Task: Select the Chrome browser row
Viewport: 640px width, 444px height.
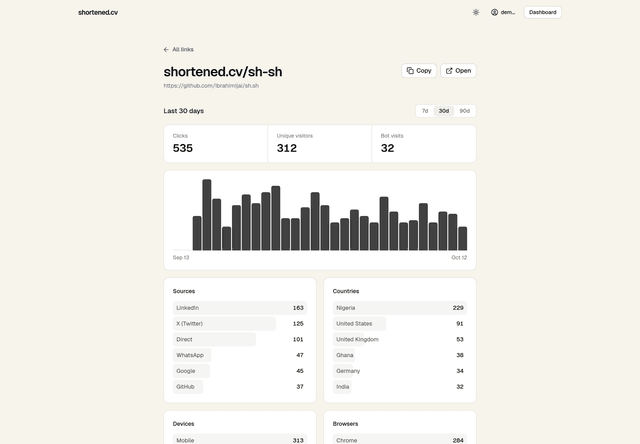Action: click(400, 439)
